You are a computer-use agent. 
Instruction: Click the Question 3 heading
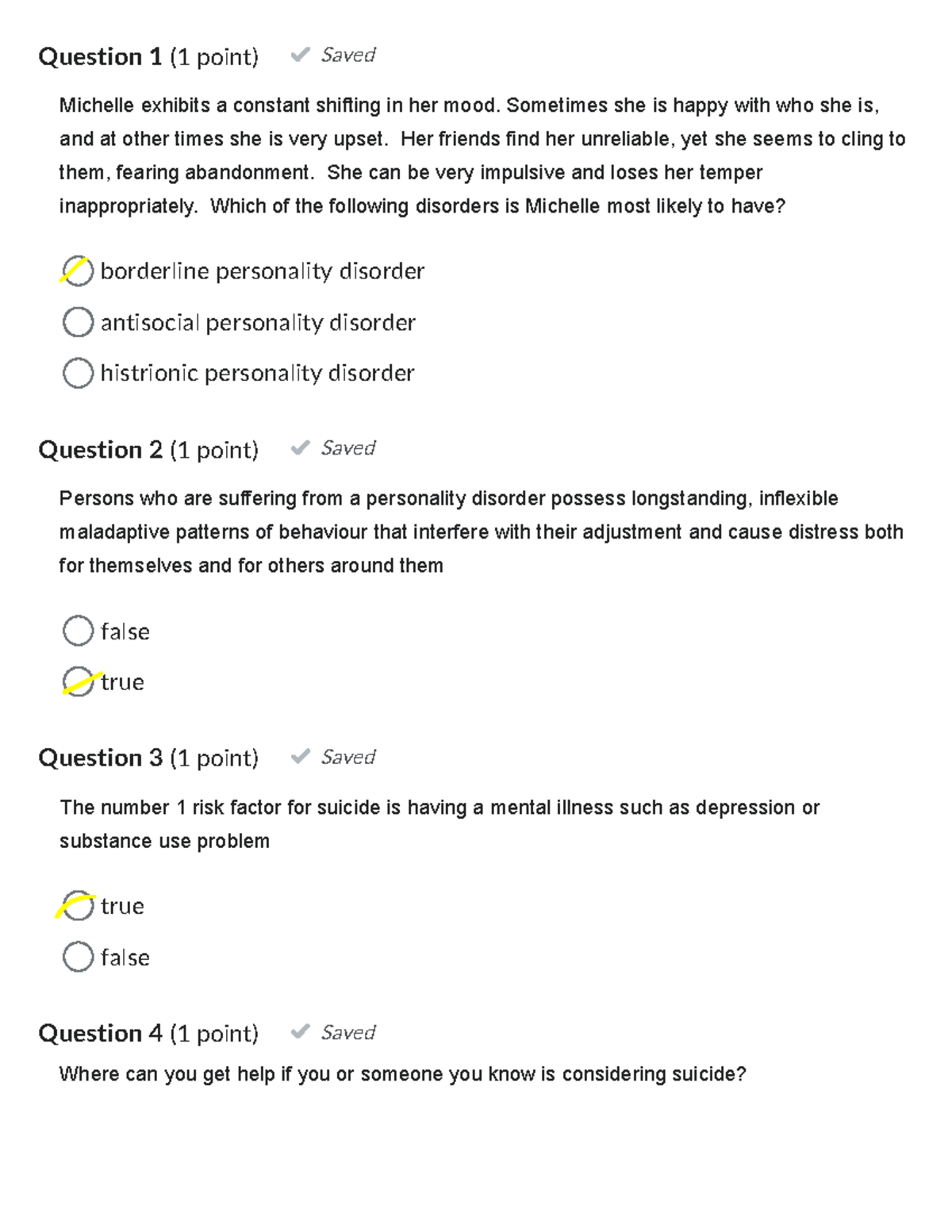[x=103, y=758]
